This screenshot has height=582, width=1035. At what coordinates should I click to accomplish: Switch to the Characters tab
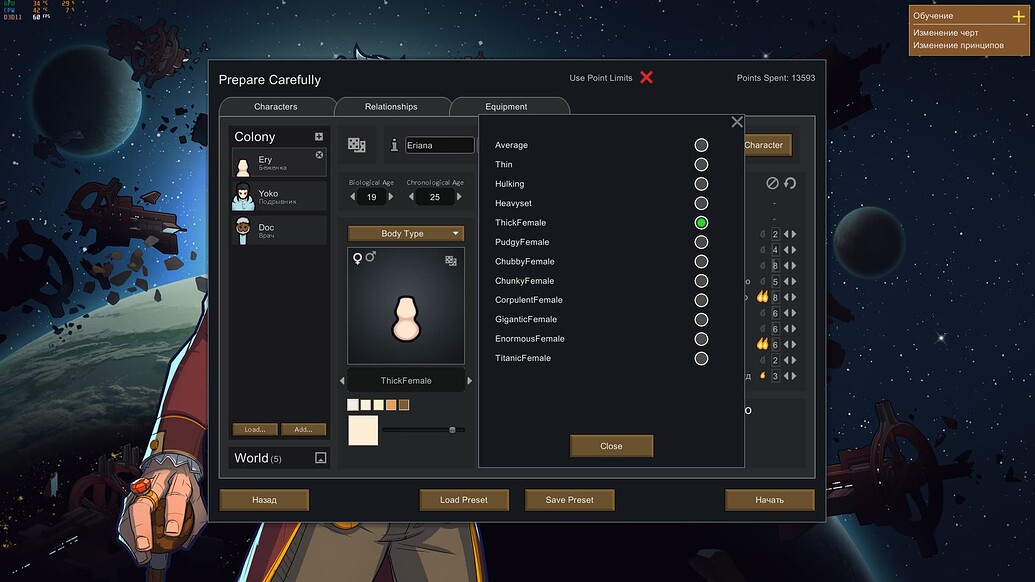276,107
